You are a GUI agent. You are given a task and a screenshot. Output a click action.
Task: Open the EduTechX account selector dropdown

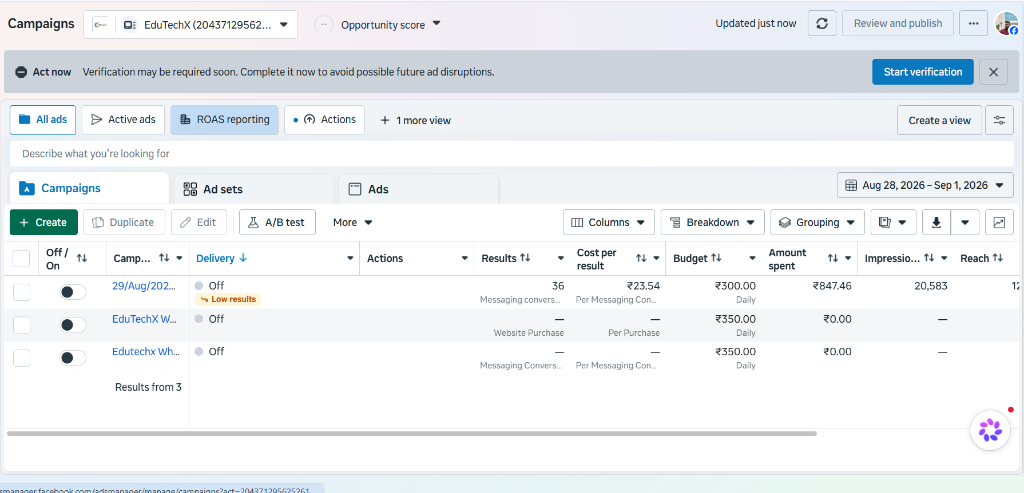[191, 25]
